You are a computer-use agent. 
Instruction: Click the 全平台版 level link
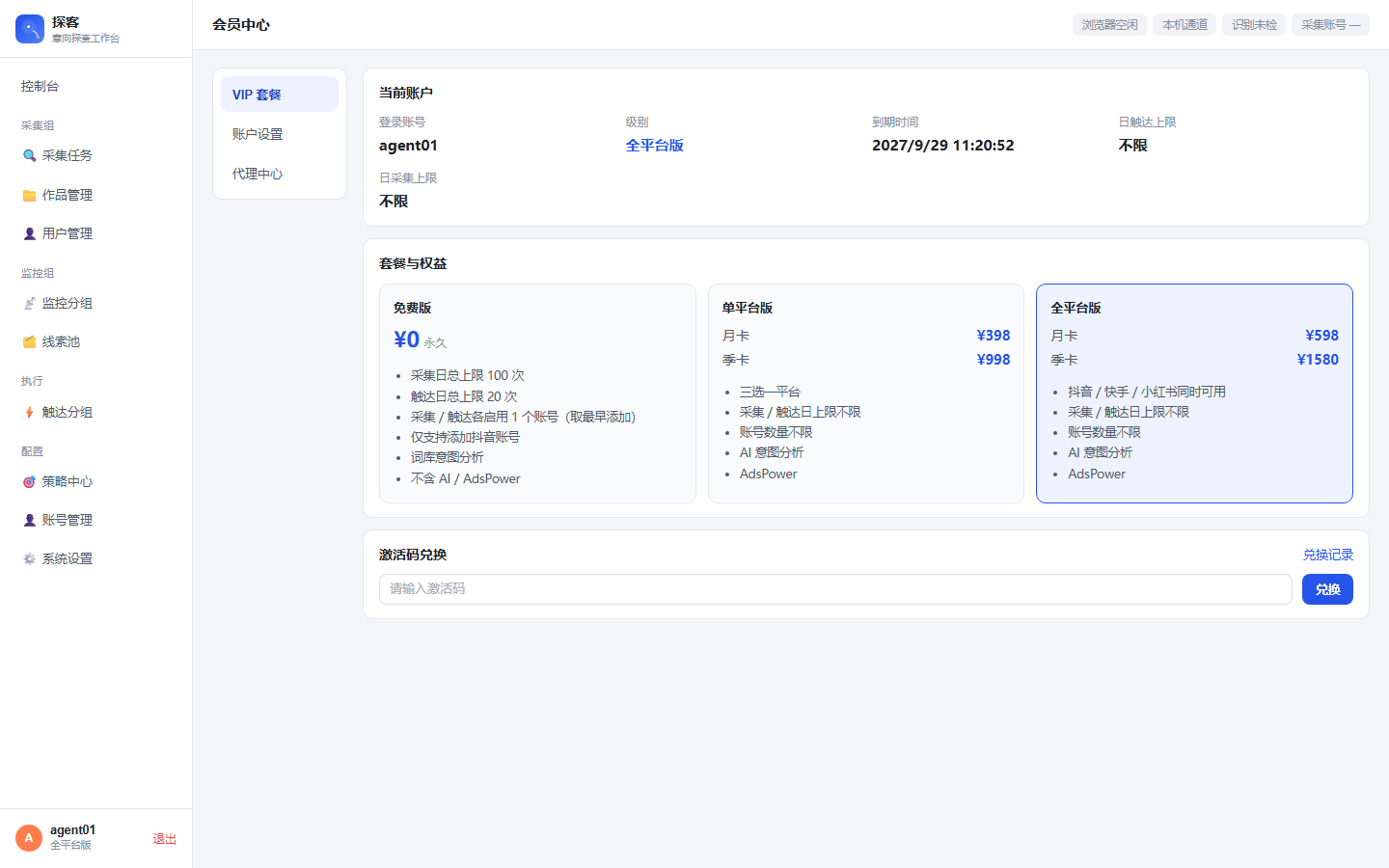pyautogui.click(x=654, y=146)
